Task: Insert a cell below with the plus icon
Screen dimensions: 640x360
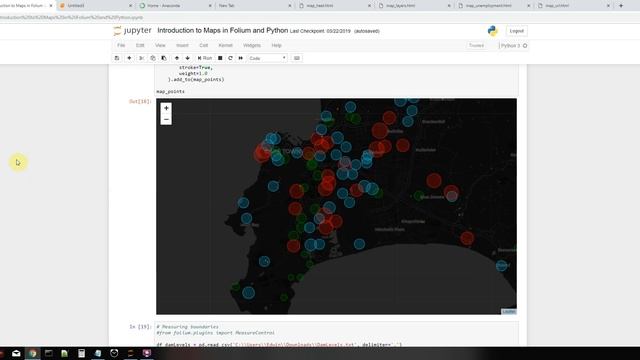Action: point(129,58)
